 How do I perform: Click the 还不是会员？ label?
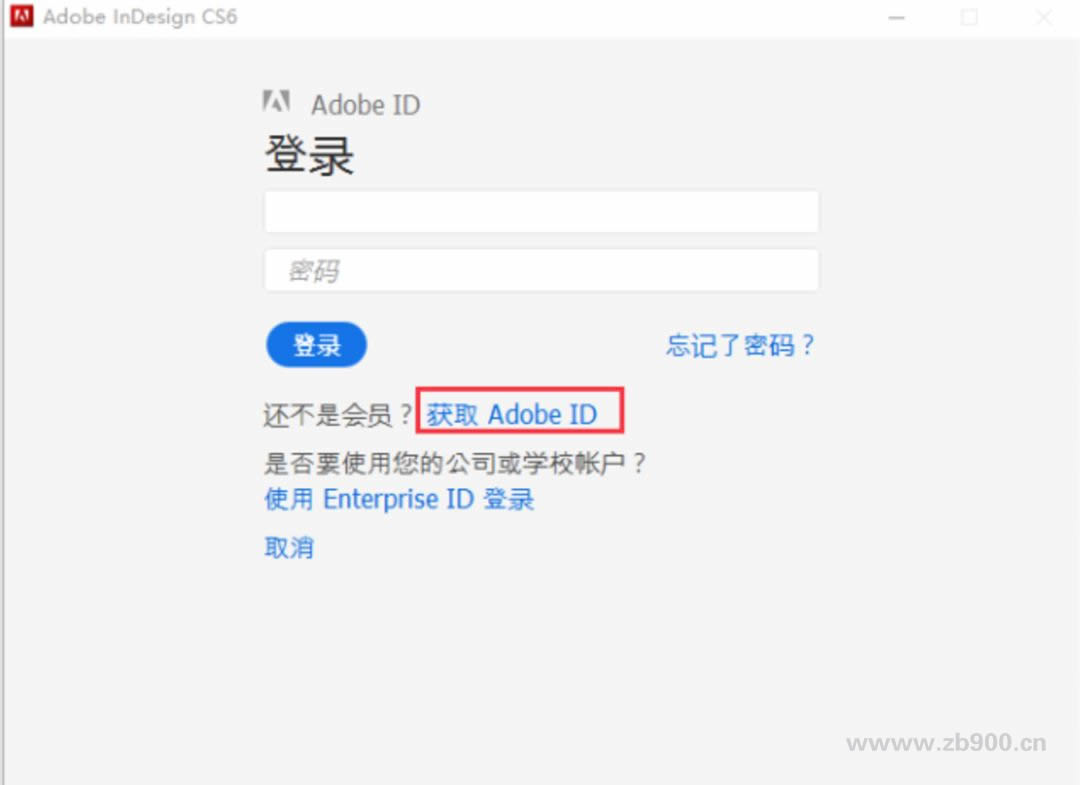click(x=338, y=415)
